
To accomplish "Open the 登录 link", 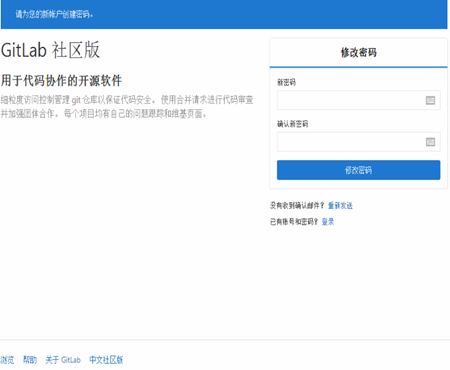I will (x=328, y=222).
